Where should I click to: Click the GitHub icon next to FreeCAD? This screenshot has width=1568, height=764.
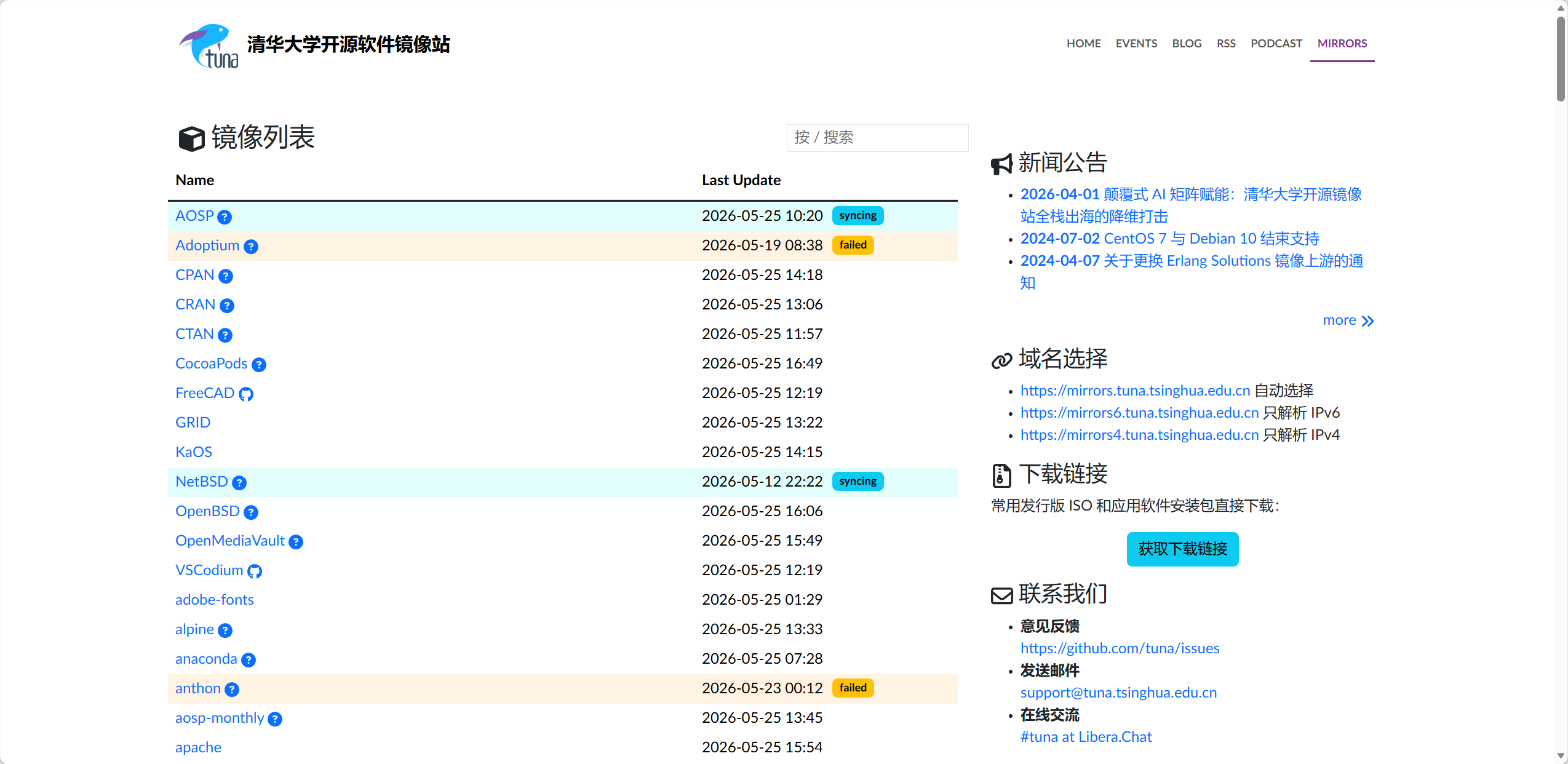pos(246,394)
